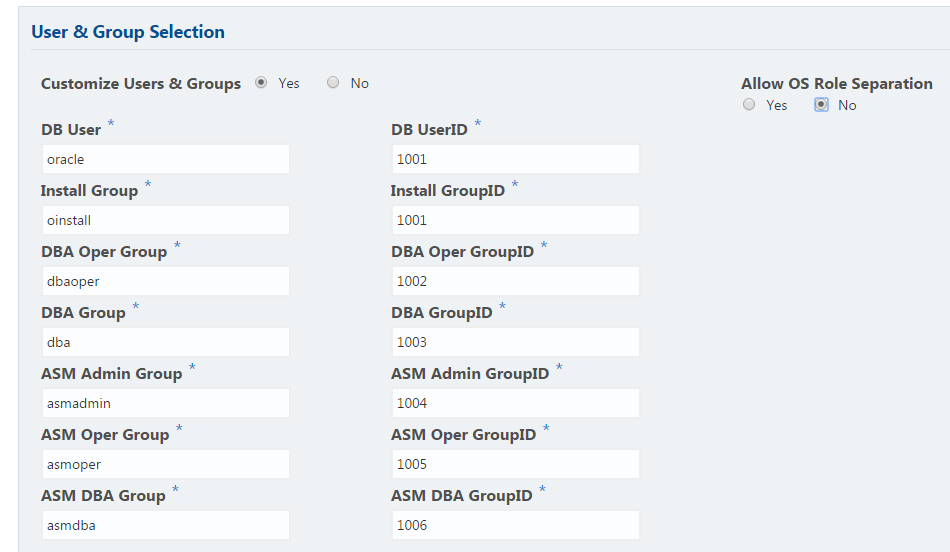Viewport: 950px width, 552px height.
Task: Click the Install GroupID input field
Action: 515,220
